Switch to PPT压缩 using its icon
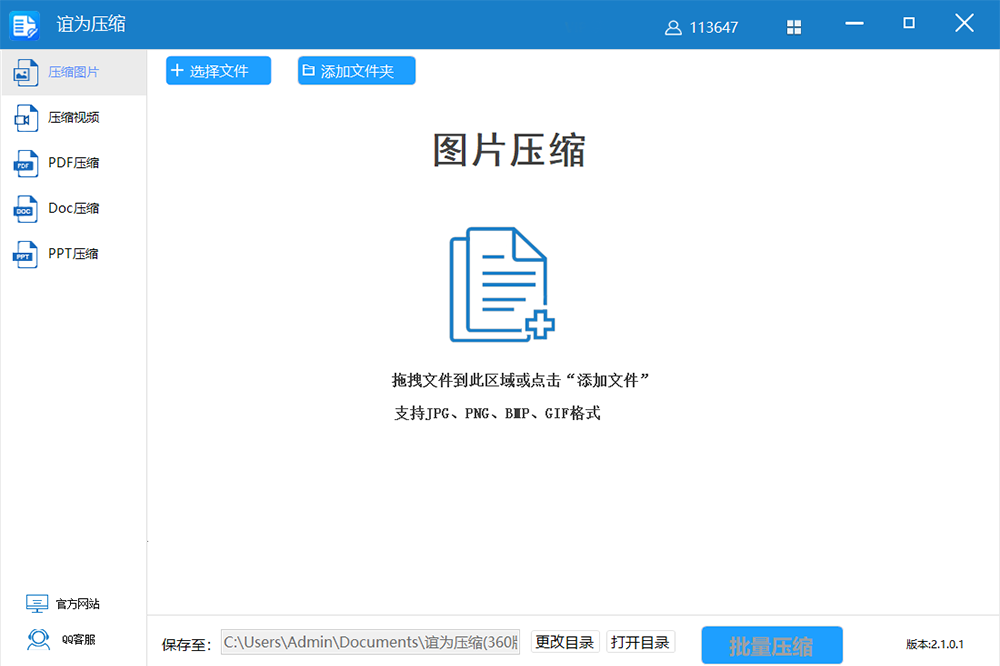 (25, 254)
